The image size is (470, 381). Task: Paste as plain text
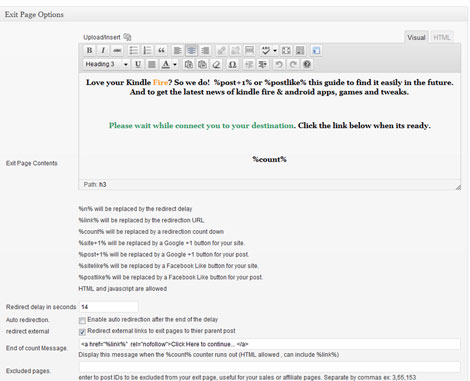click(188, 64)
